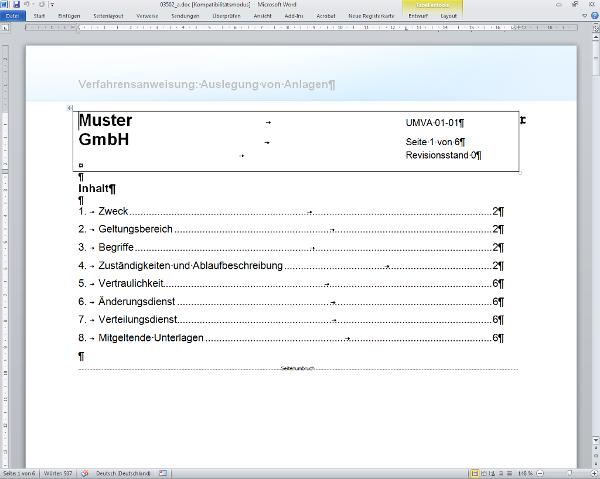Click the table move handle icon
This screenshot has height=479, width=600.
70,108
